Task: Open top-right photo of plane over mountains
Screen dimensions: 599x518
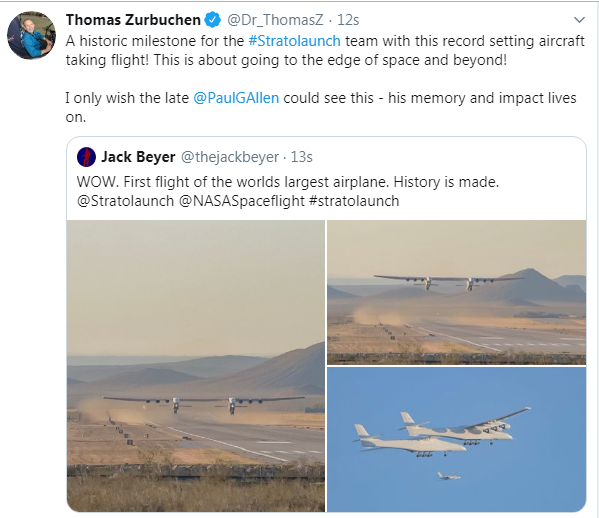Action: tap(457, 292)
